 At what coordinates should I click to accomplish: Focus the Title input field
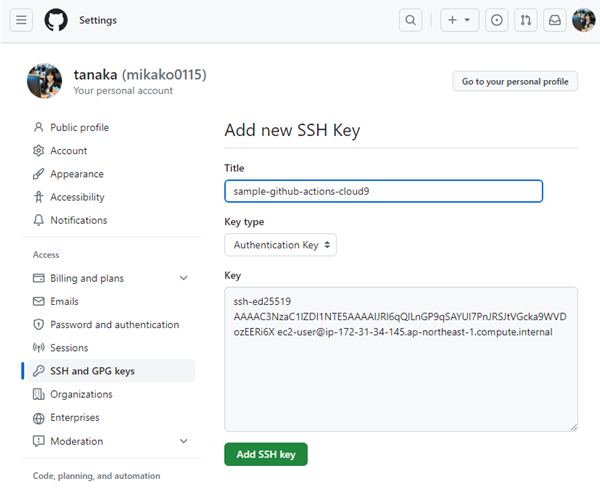tap(383, 191)
